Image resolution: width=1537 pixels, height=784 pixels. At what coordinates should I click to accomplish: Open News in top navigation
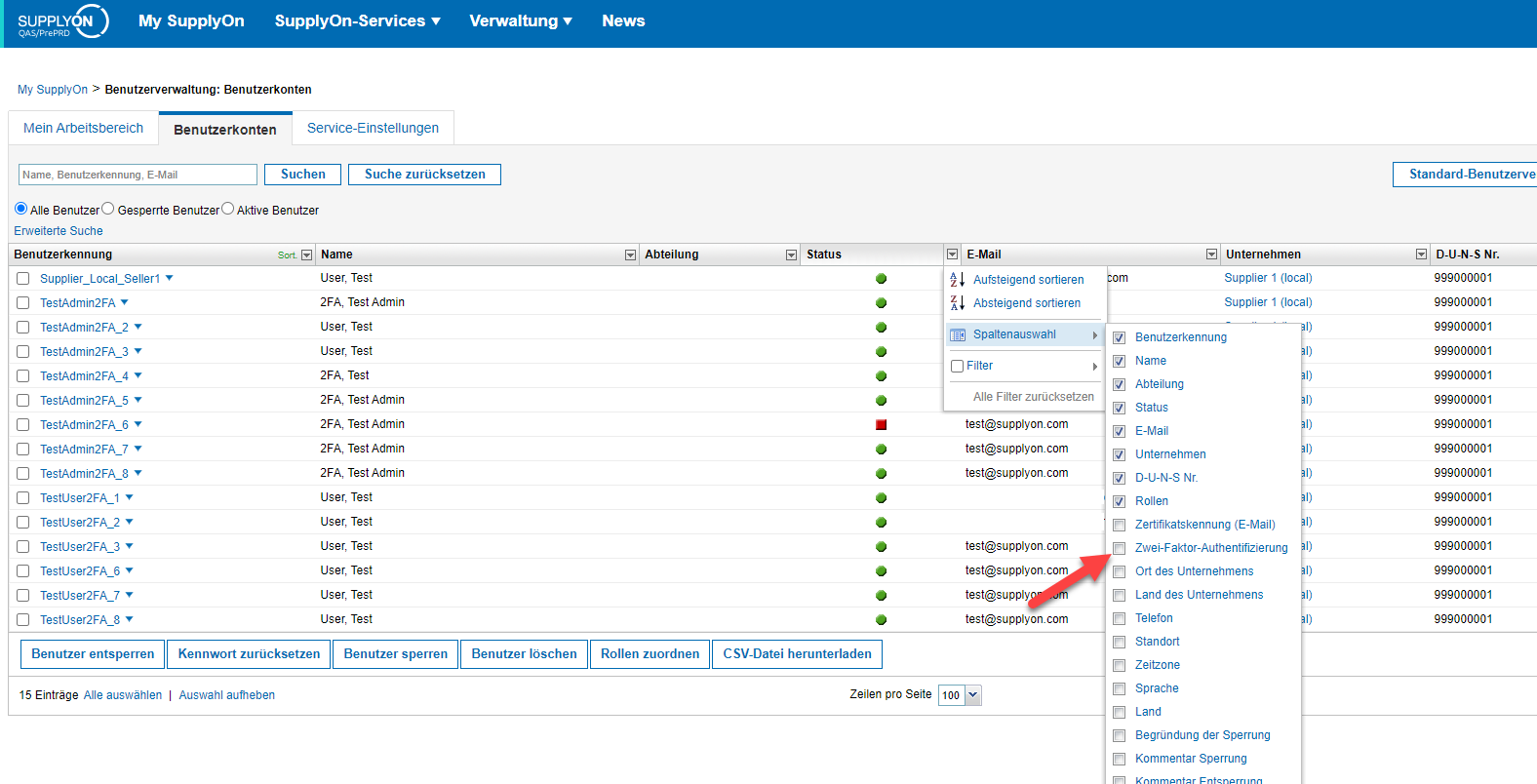[623, 20]
